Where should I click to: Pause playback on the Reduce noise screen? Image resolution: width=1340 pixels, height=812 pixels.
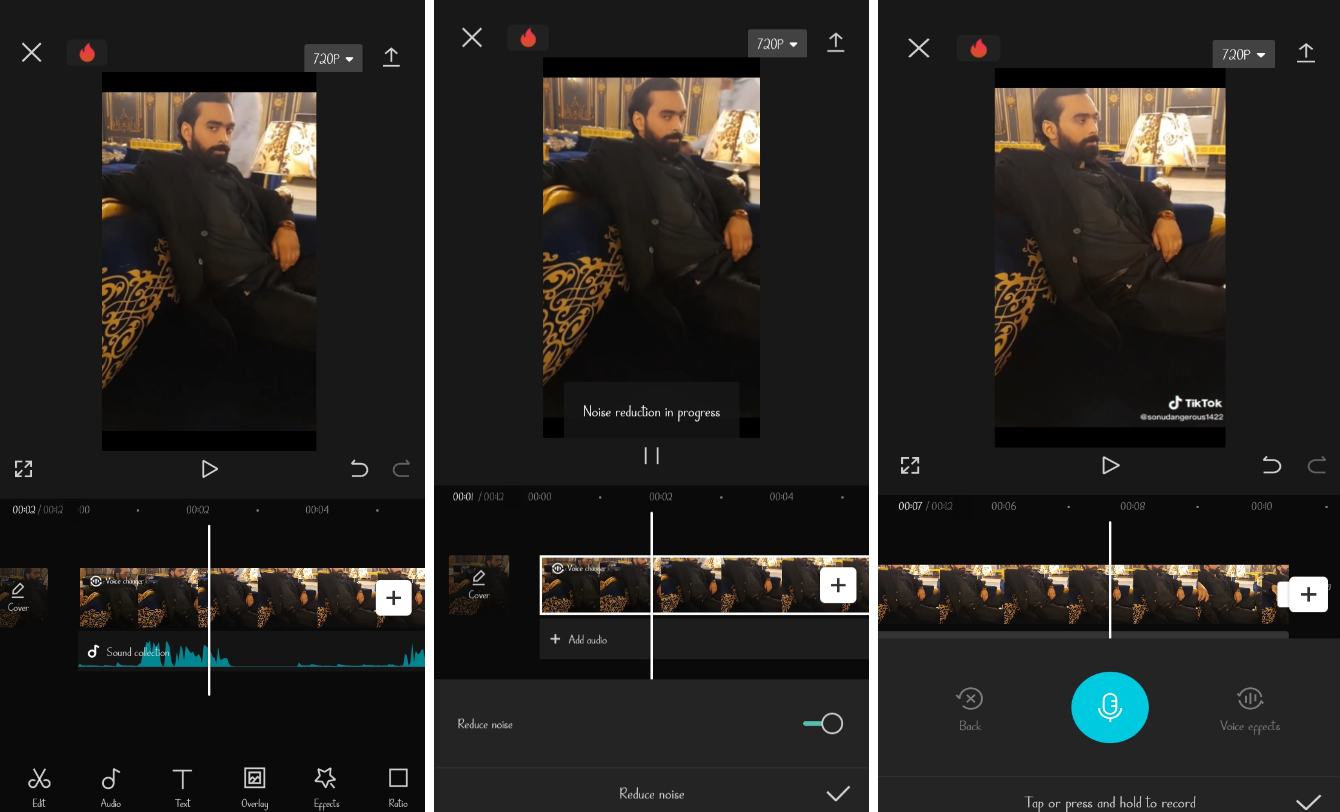click(x=652, y=456)
